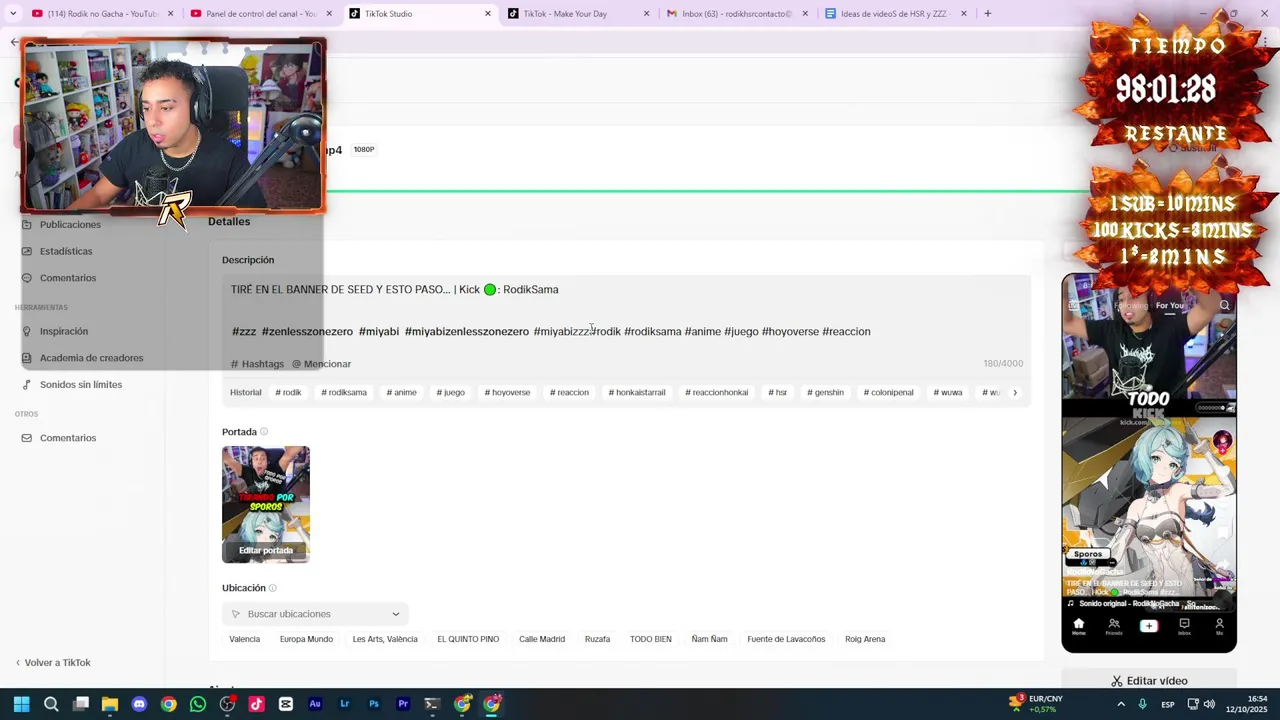1280x720 pixels.
Task: Add the # reaccionhonkai suggested hashtag
Action: click(x=717, y=393)
